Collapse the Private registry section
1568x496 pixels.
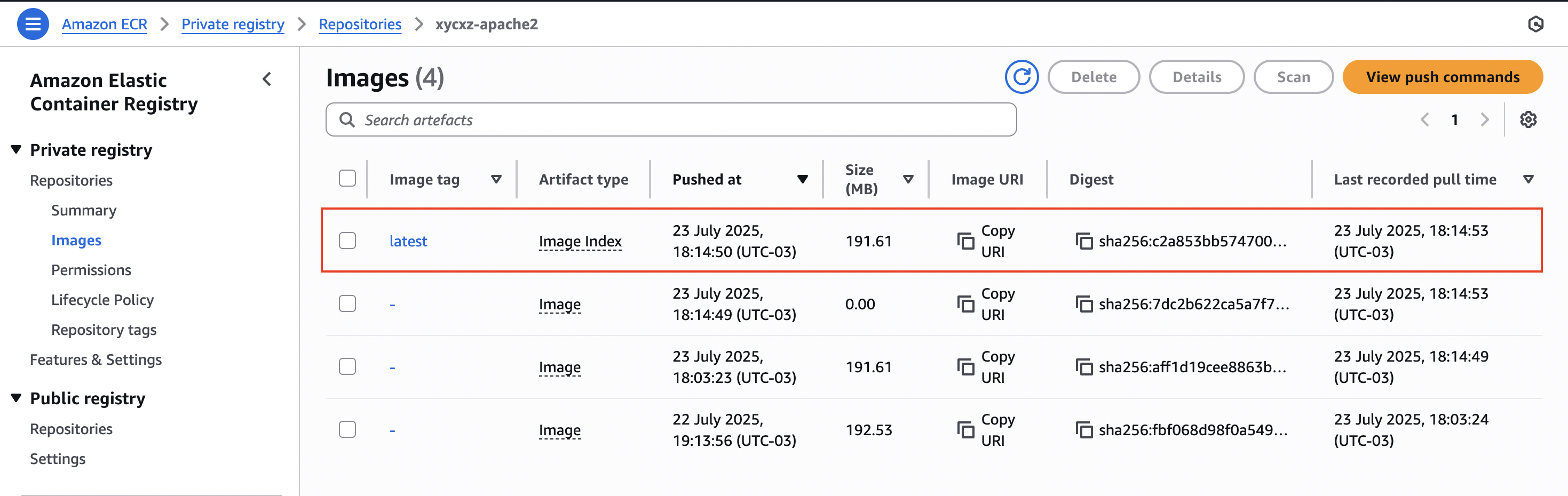pyautogui.click(x=17, y=150)
